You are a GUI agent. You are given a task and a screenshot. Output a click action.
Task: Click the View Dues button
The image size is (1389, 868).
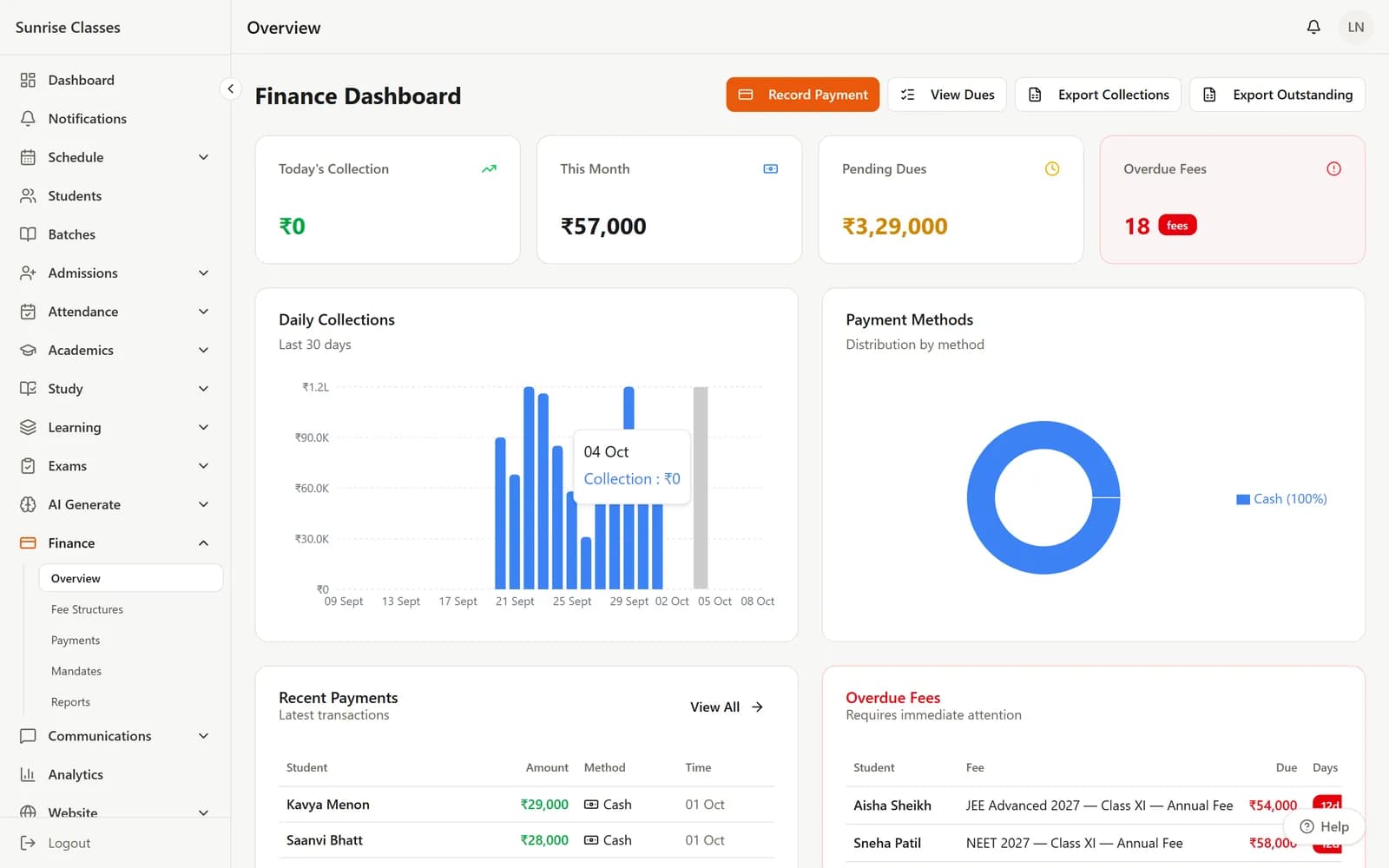[947, 95]
